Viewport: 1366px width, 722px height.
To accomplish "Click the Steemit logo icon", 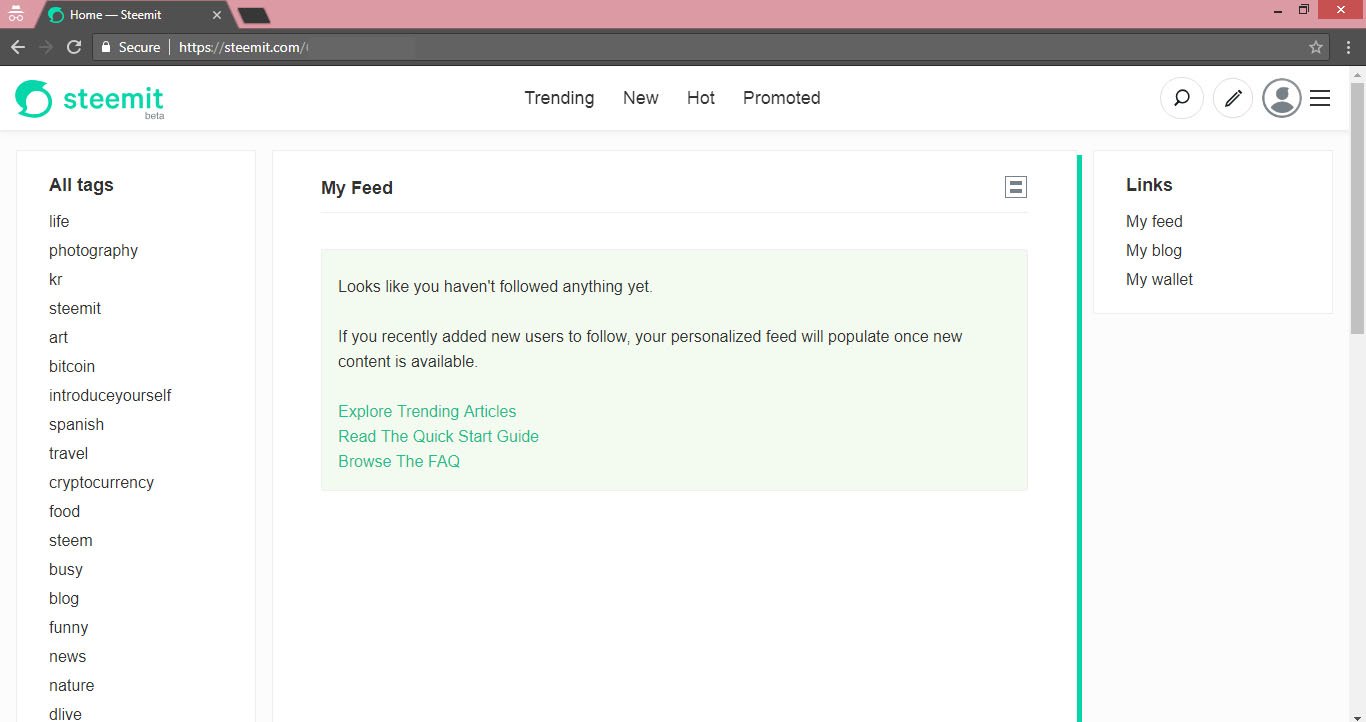I will (33, 98).
